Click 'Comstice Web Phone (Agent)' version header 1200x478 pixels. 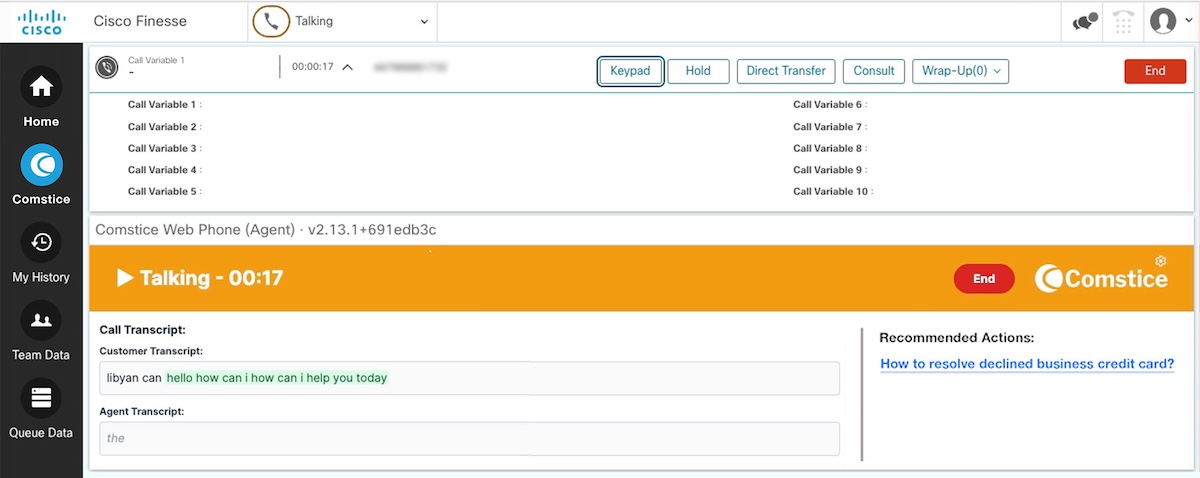[265, 230]
